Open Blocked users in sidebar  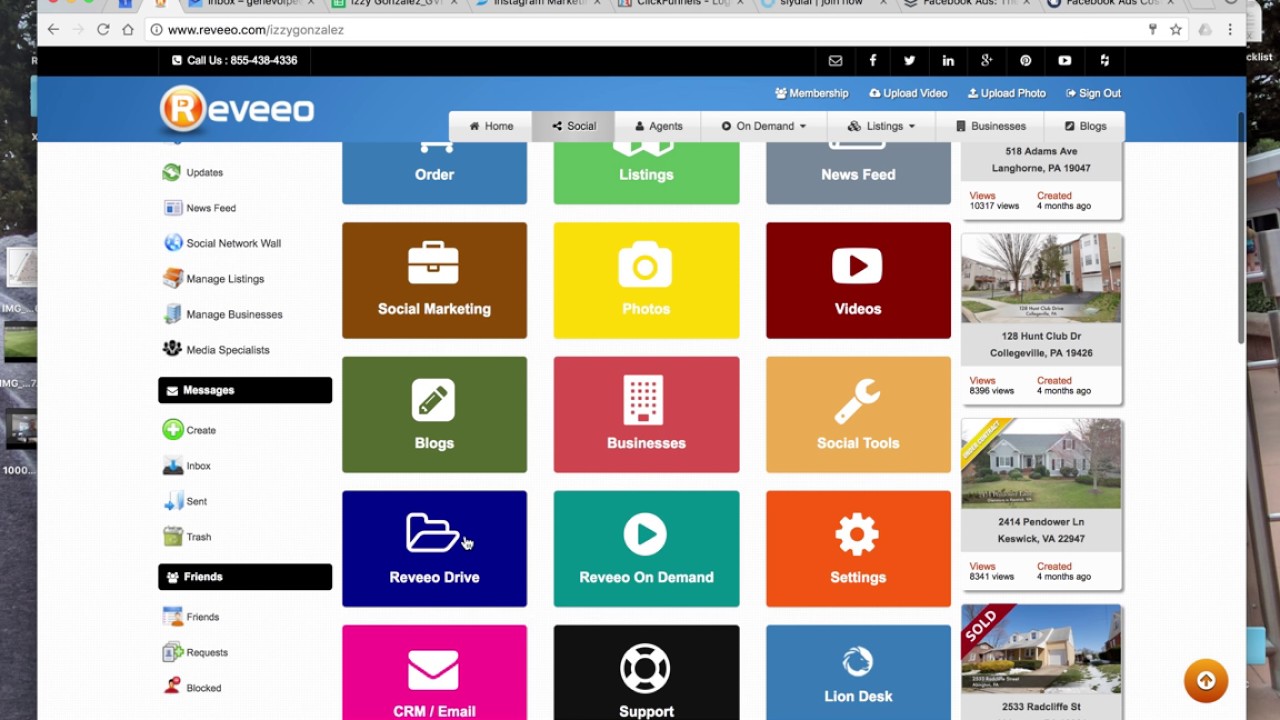(x=192, y=688)
